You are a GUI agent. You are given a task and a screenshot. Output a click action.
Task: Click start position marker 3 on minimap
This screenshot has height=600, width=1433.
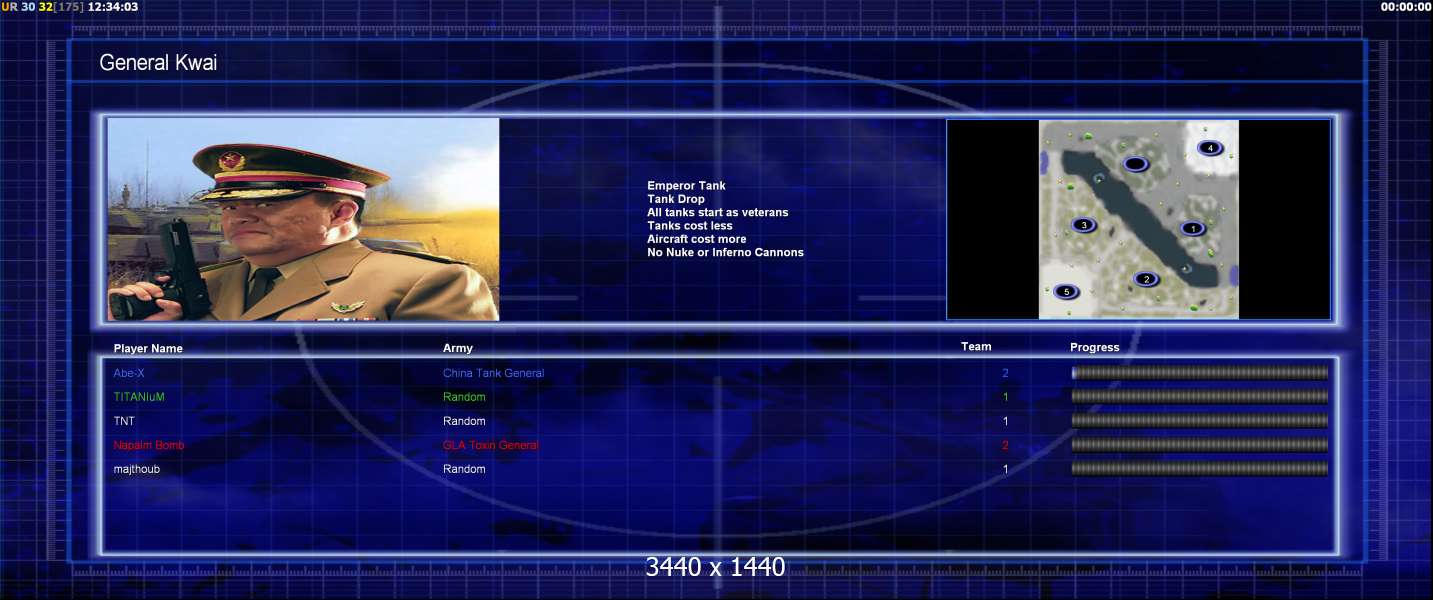tap(1084, 225)
